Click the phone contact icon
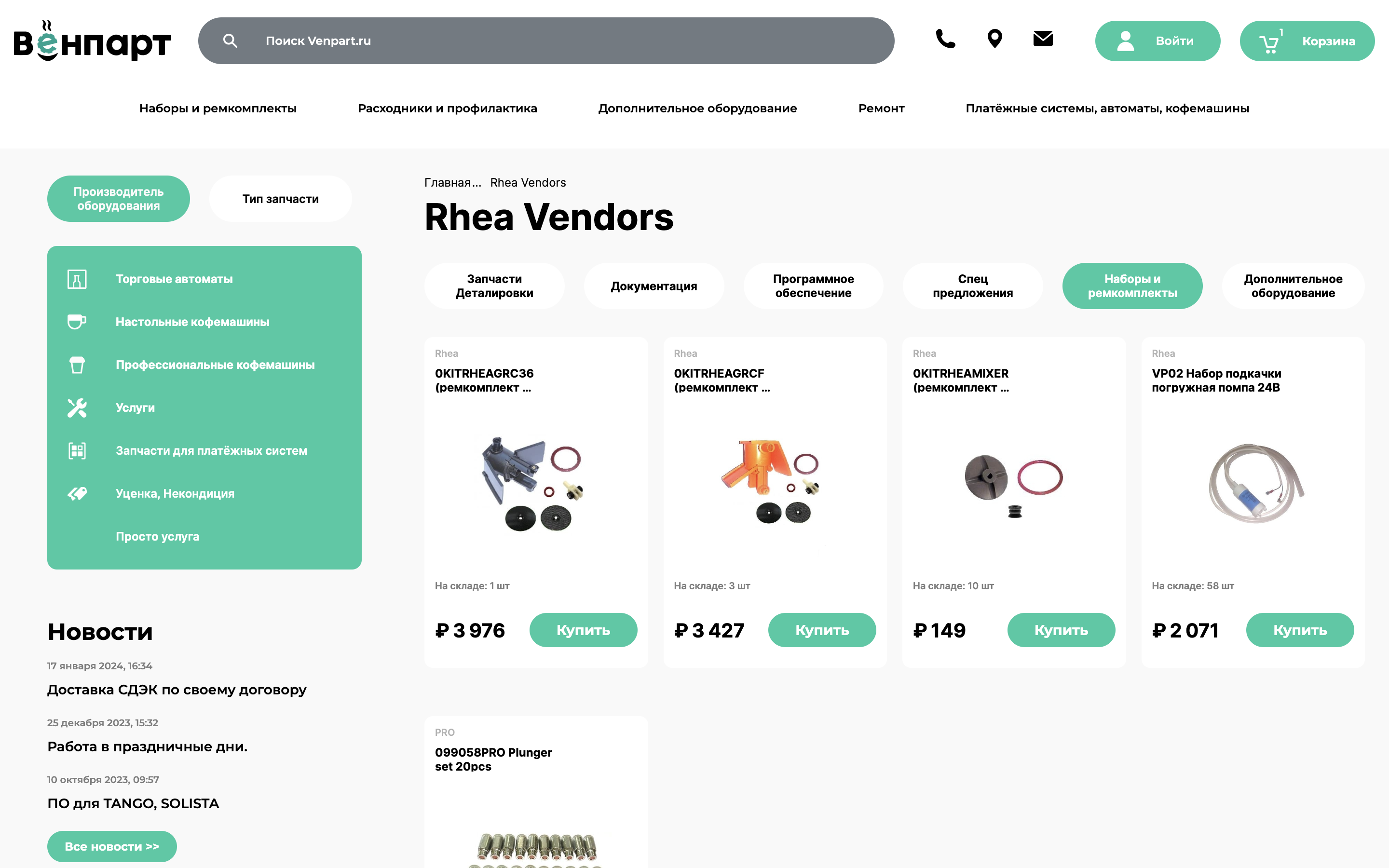 pos(945,39)
